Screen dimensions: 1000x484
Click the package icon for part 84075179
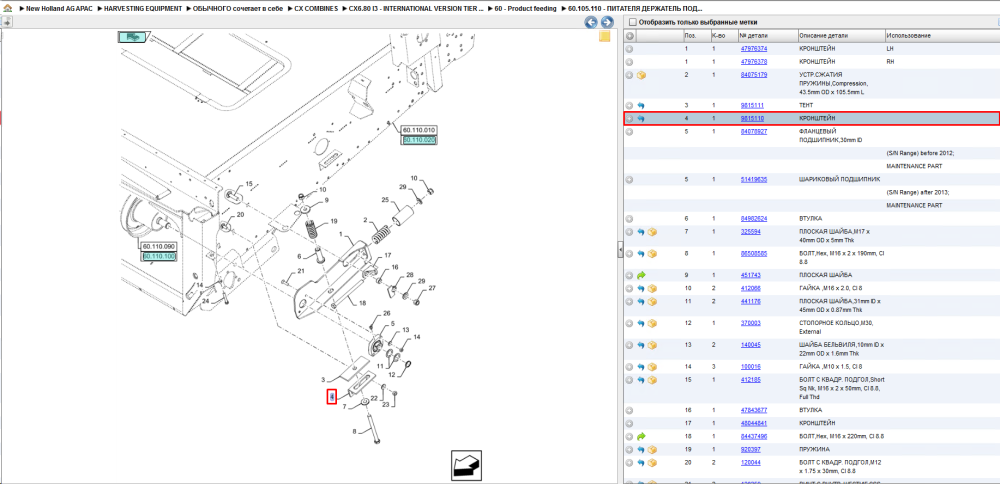(642, 75)
